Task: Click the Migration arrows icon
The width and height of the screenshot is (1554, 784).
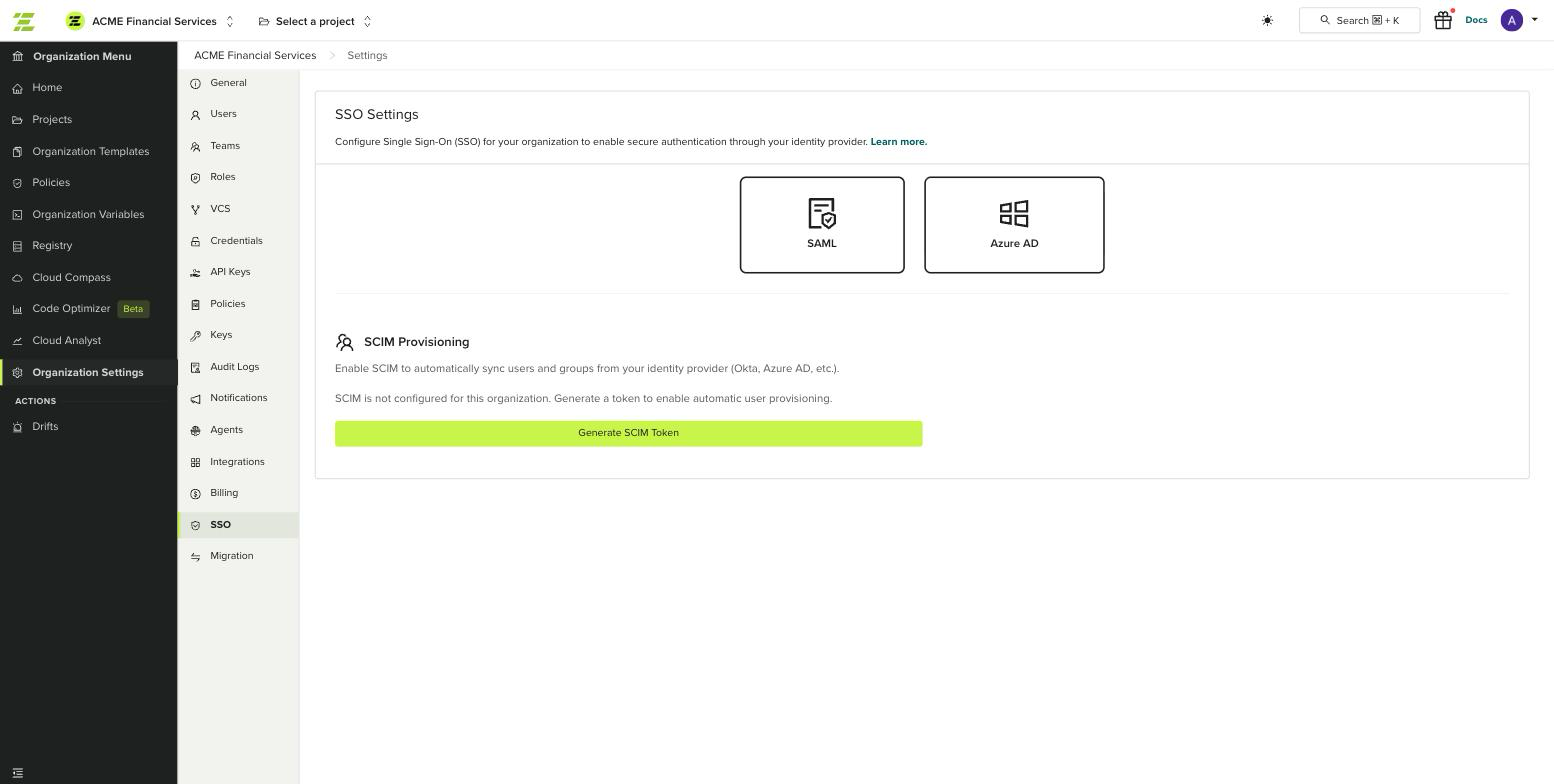Action: [x=195, y=557]
